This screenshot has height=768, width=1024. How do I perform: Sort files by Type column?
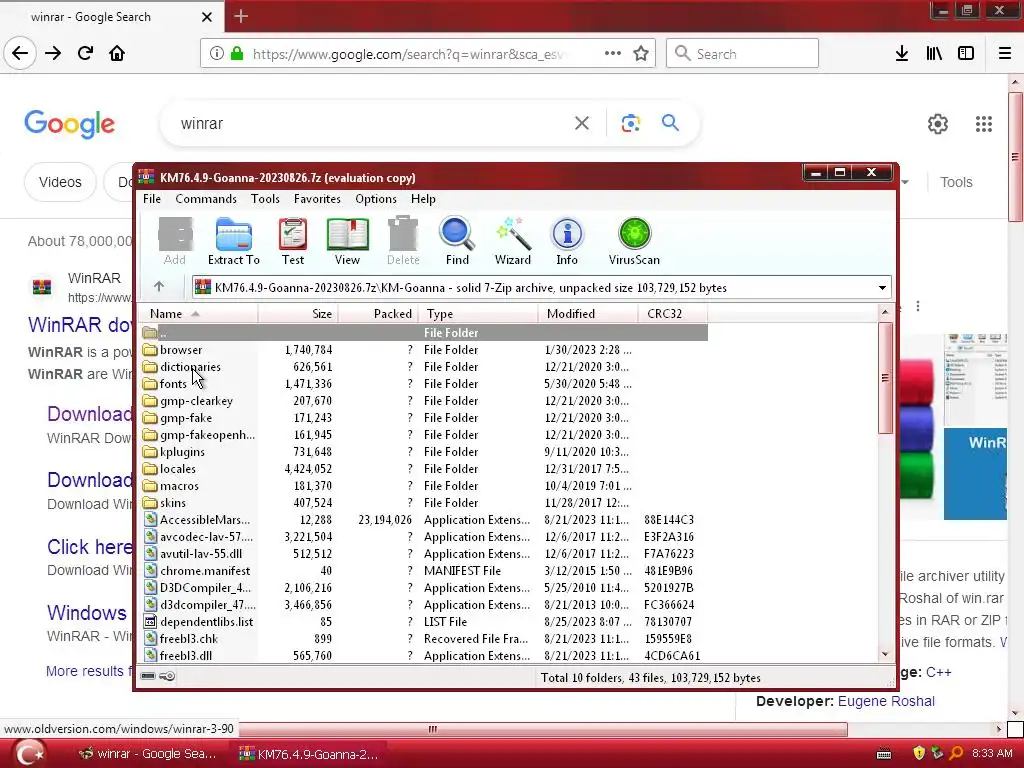click(477, 313)
